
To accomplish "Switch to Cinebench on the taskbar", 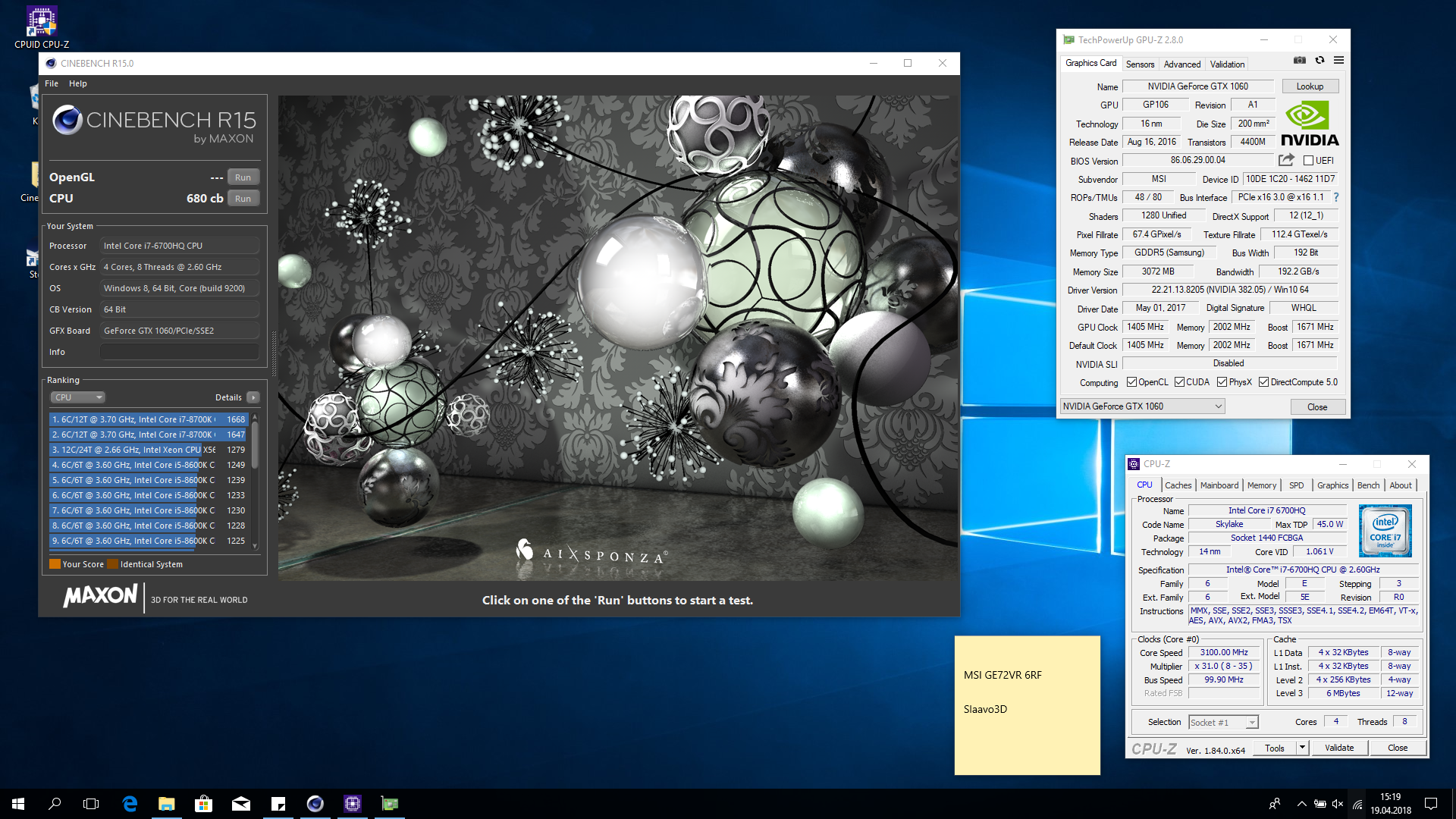I will click(315, 804).
